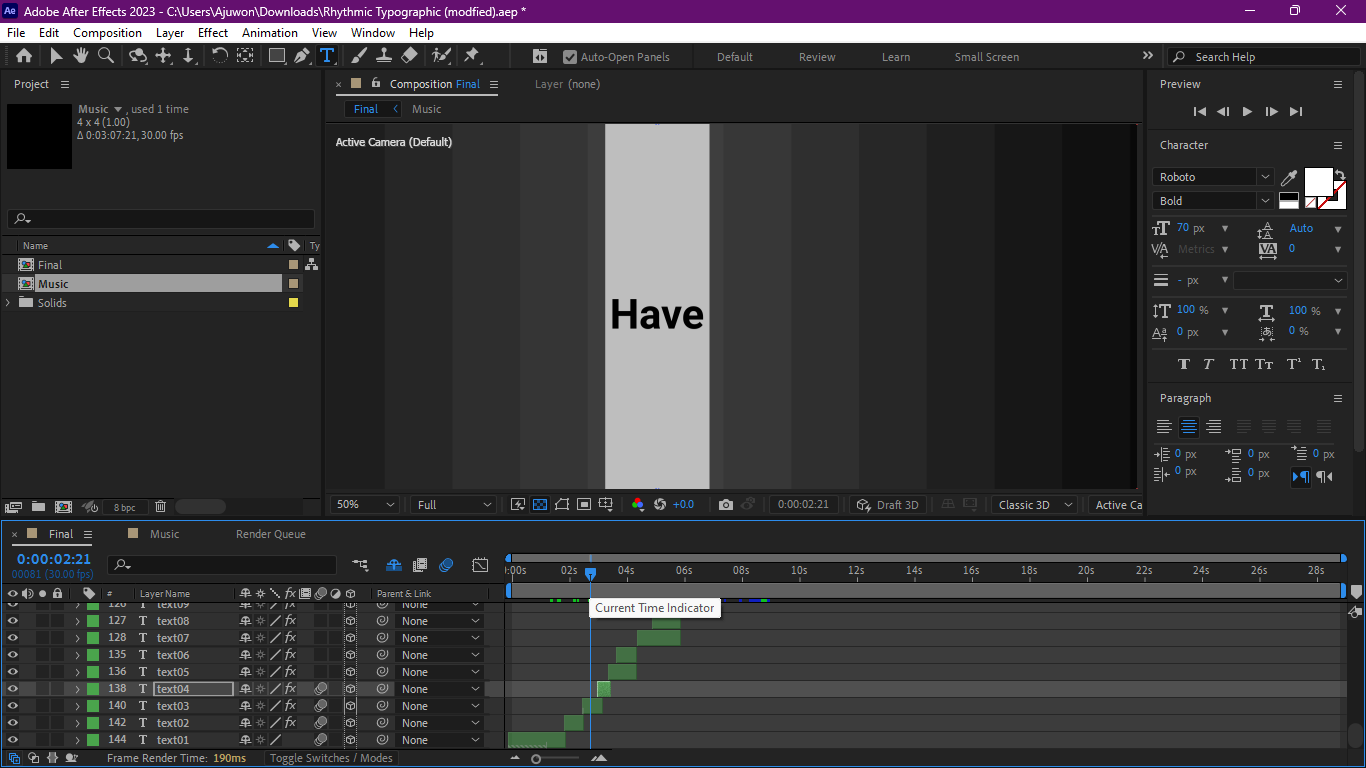The width and height of the screenshot is (1366, 768).
Task: Select the Hand tool
Action: (80, 56)
